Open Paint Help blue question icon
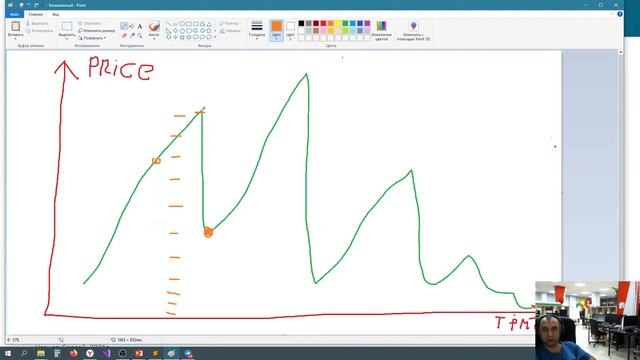 [620, 14]
